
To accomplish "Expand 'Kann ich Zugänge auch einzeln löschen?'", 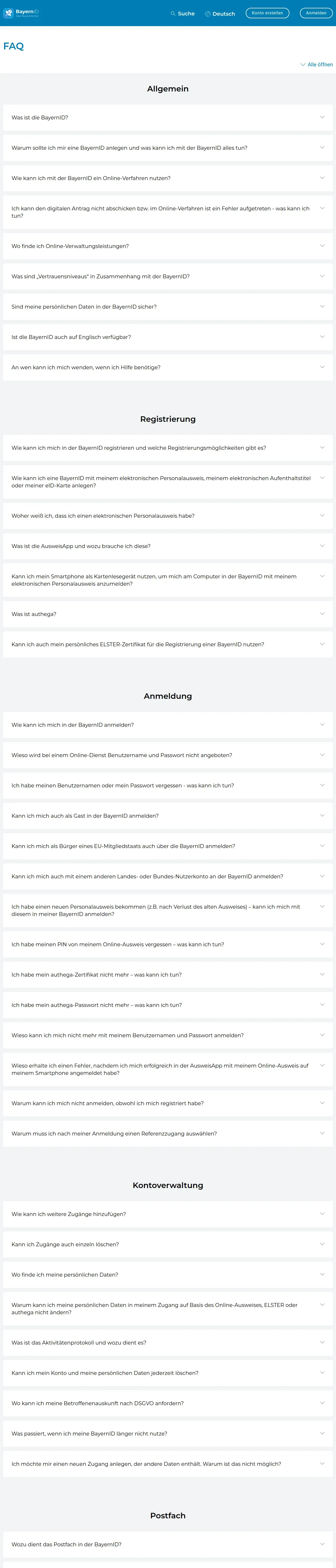I will click(x=168, y=1244).
